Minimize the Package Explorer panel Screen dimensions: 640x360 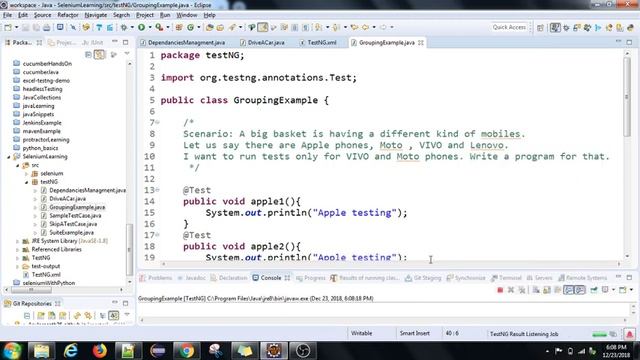(x=115, y=42)
